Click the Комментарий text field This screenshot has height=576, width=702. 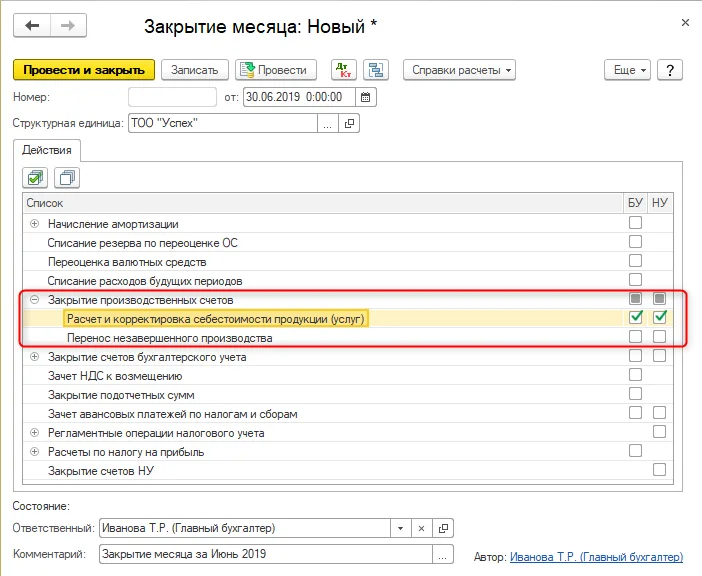coord(266,554)
